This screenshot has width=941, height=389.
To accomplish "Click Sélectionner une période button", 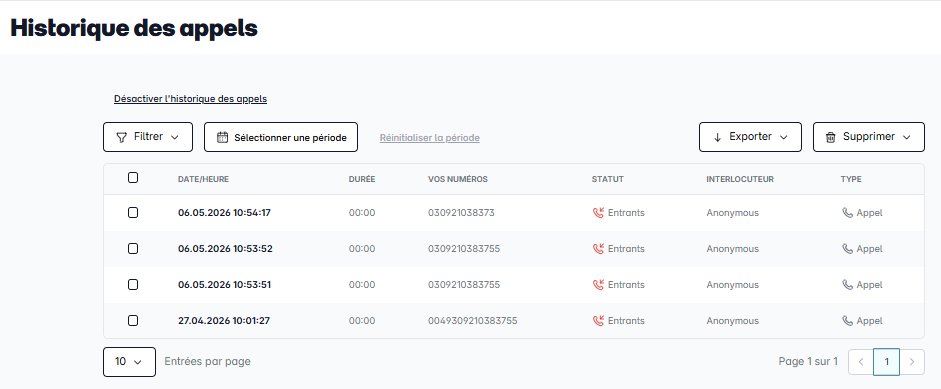I will 281,137.
